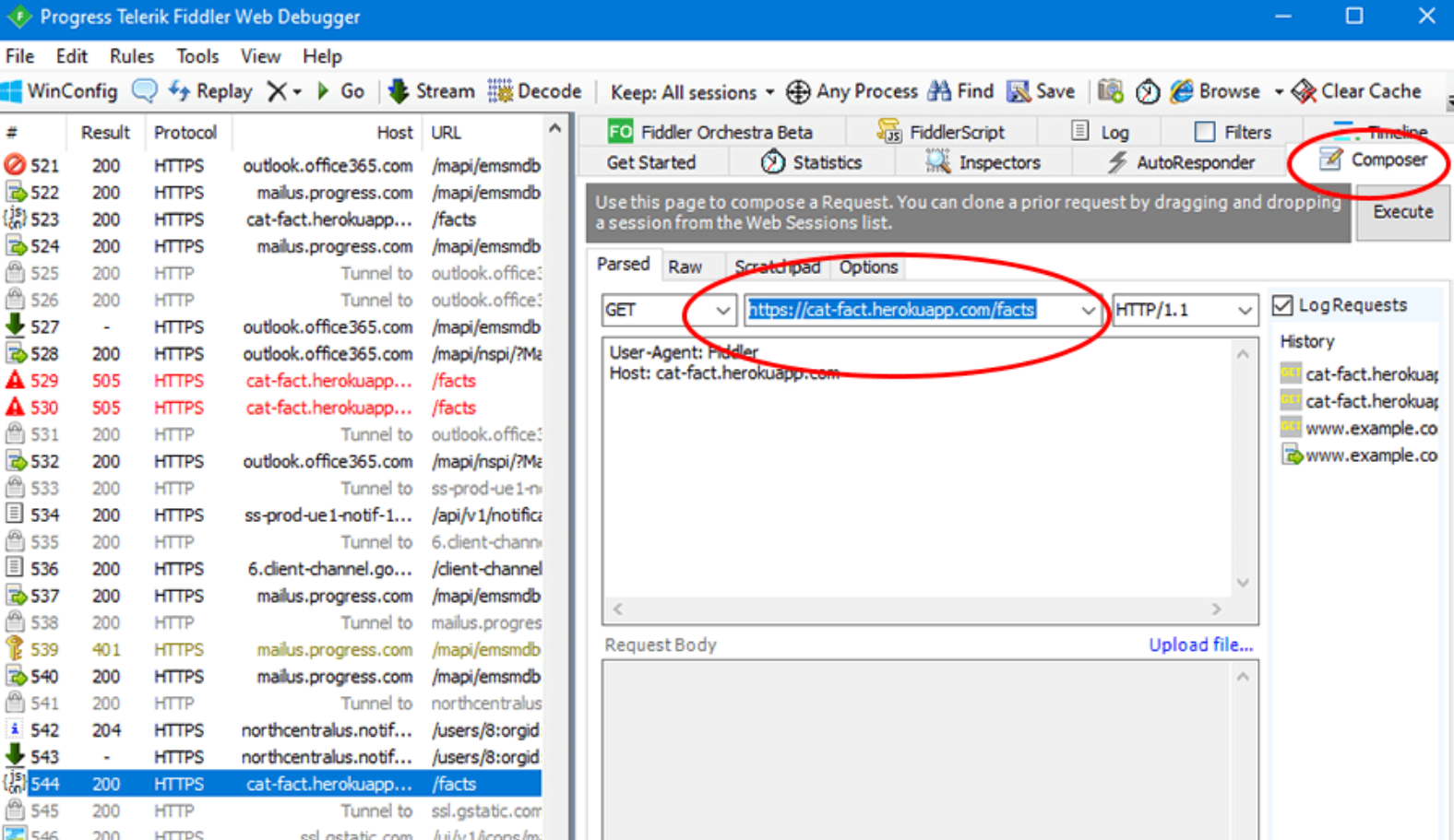Click the headers area scroll-down arrow
Screen dimensions: 1454x840
point(1243,583)
